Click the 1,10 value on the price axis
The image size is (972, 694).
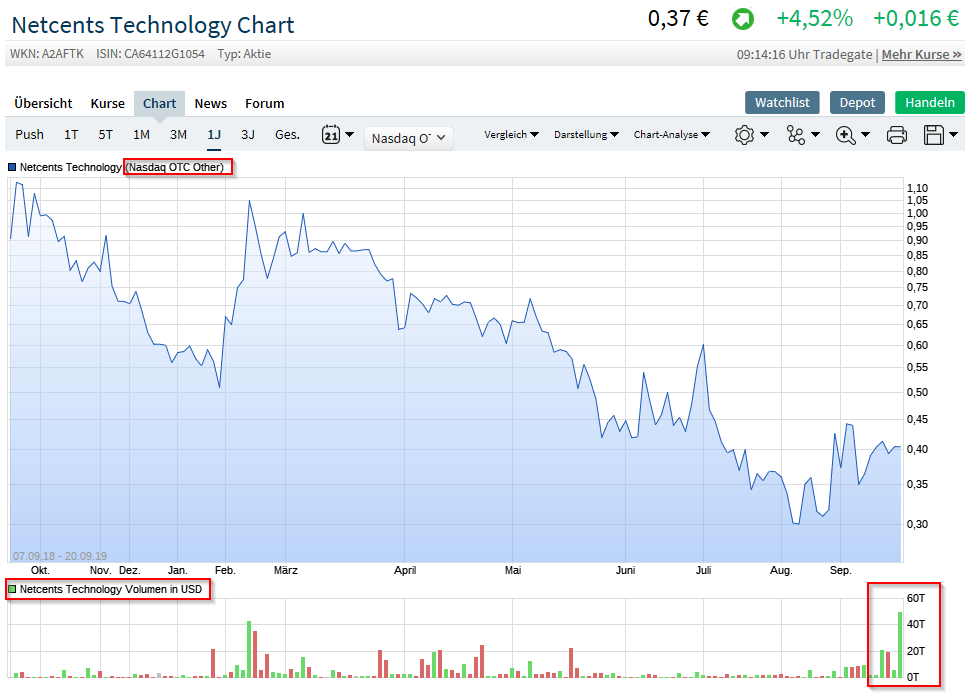(917, 188)
